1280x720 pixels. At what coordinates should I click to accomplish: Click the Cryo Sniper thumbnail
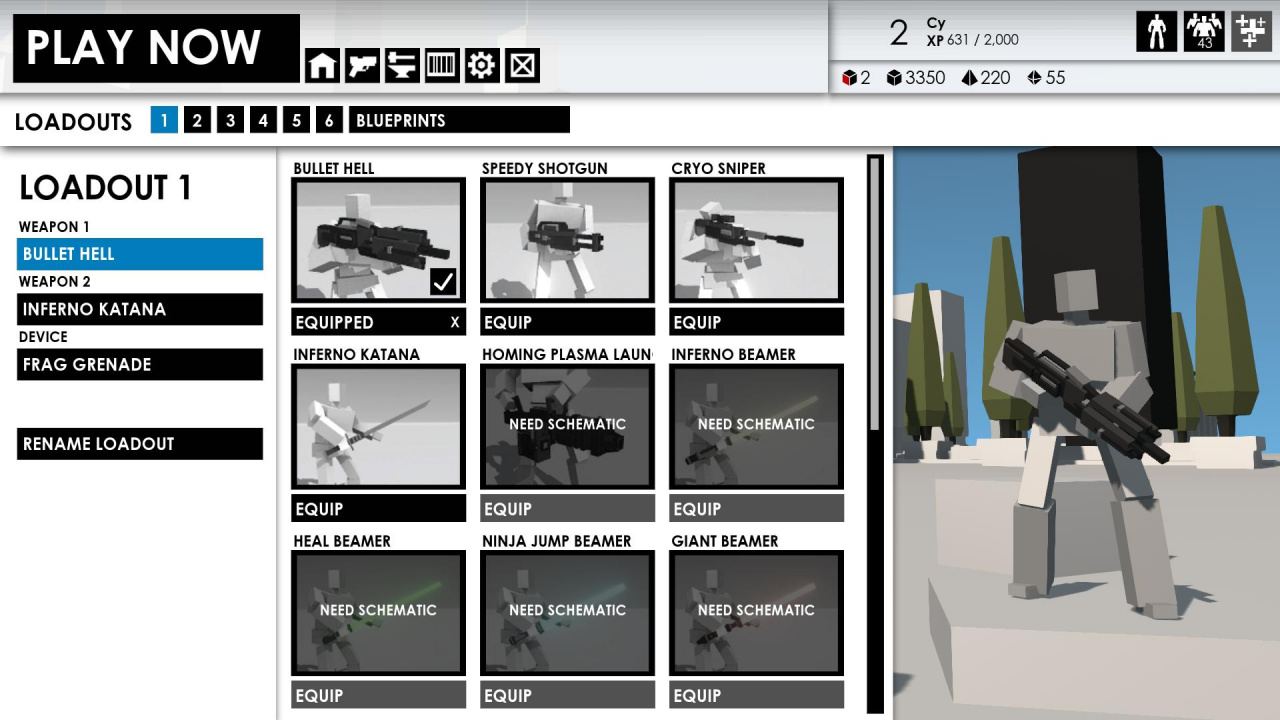point(757,240)
